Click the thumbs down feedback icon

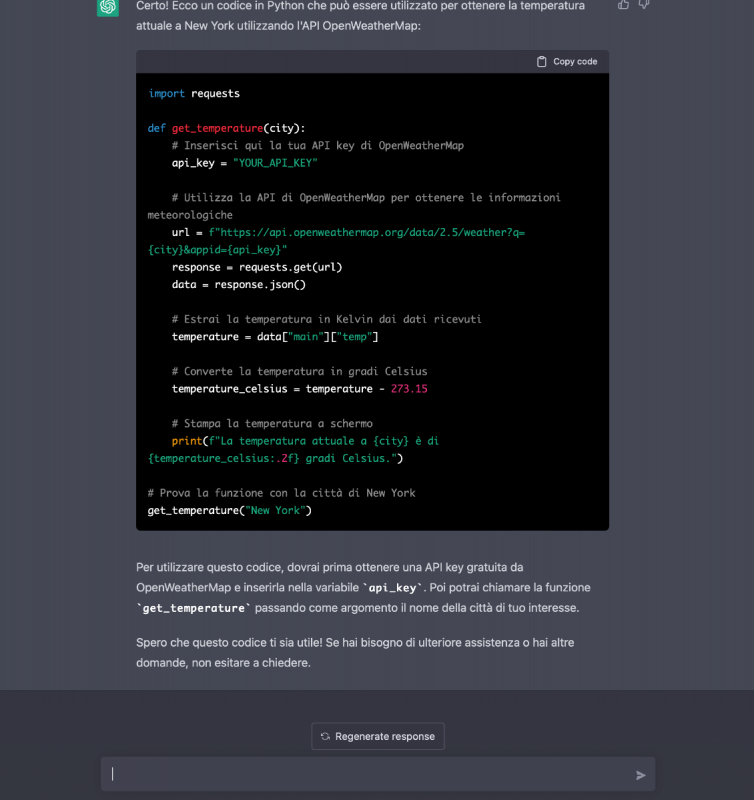tap(644, 5)
